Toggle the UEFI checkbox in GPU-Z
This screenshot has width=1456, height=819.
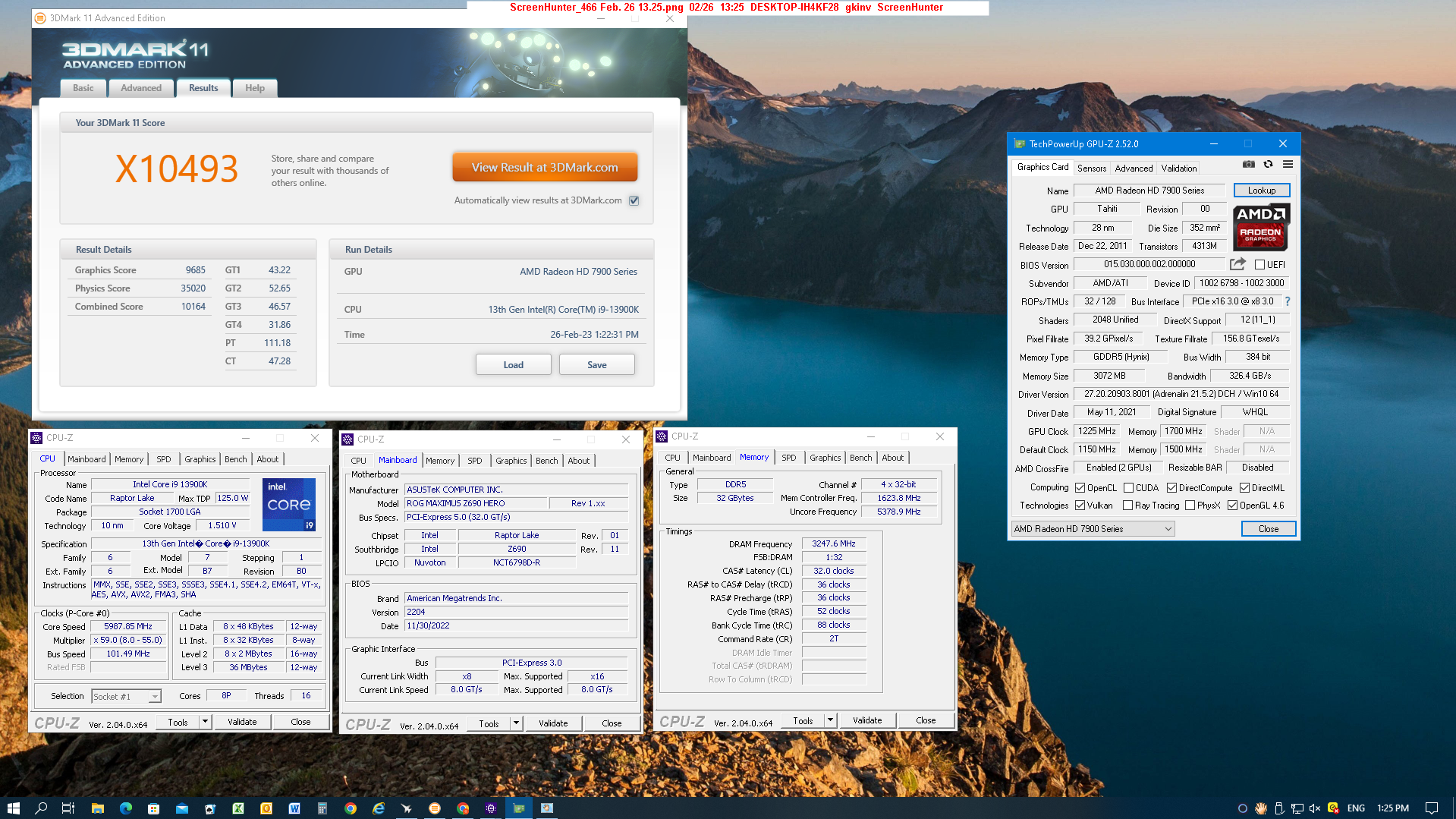pos(1259,265)
